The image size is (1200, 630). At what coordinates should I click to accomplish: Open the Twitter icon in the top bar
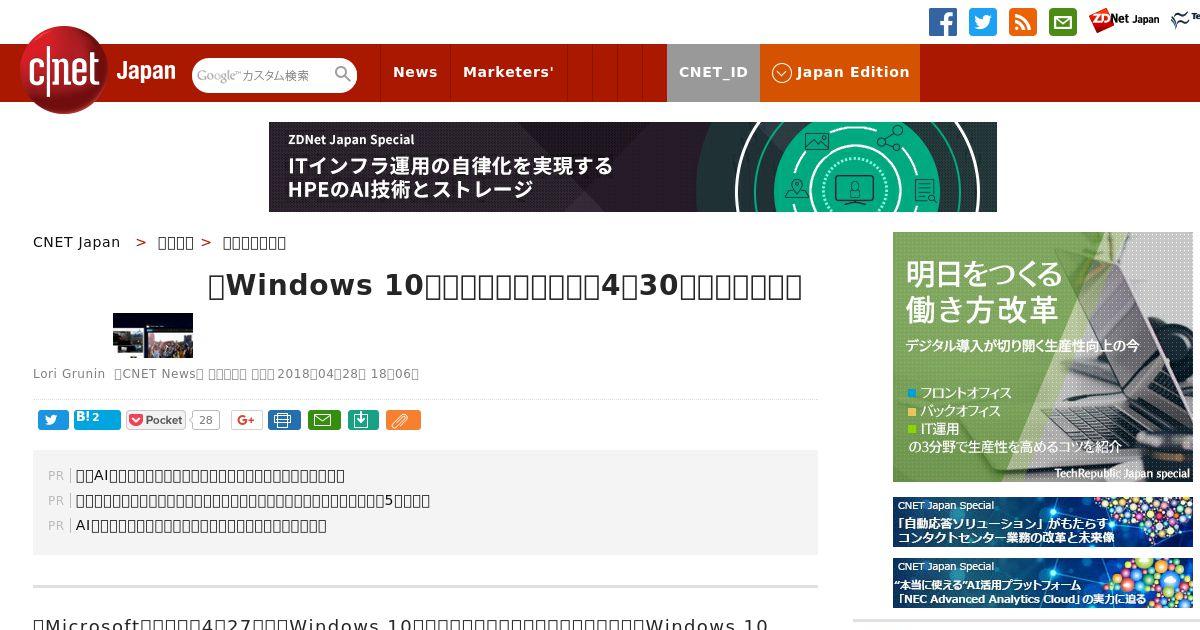(x=983, y=22)
